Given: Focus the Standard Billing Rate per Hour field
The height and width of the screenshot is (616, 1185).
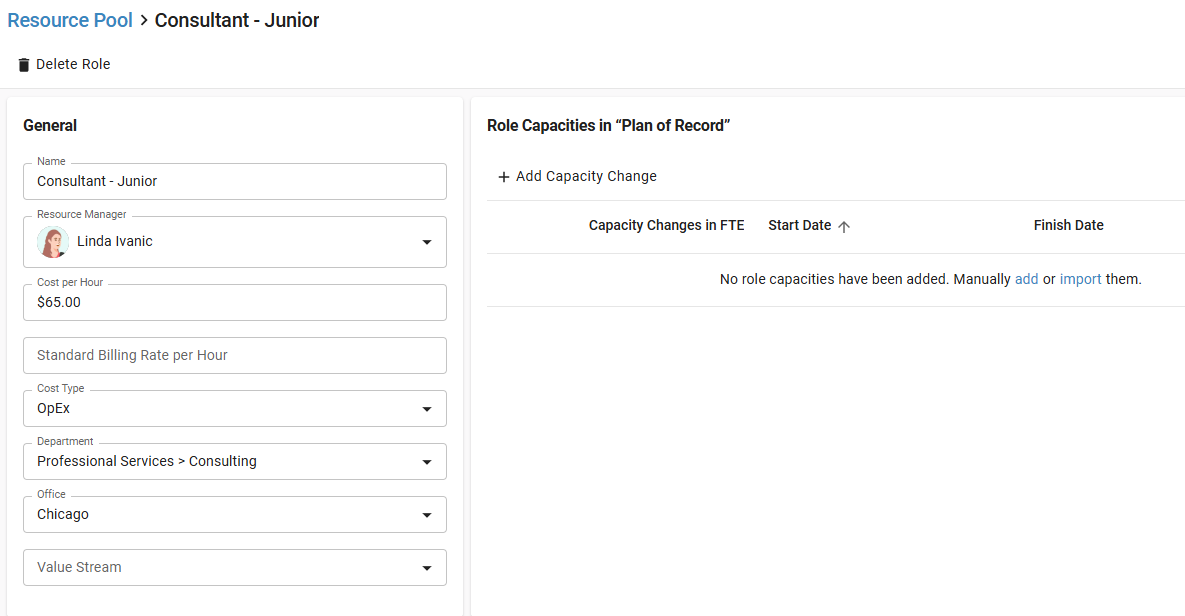Looking at the screenshot, I should click(x=235, y=355).
